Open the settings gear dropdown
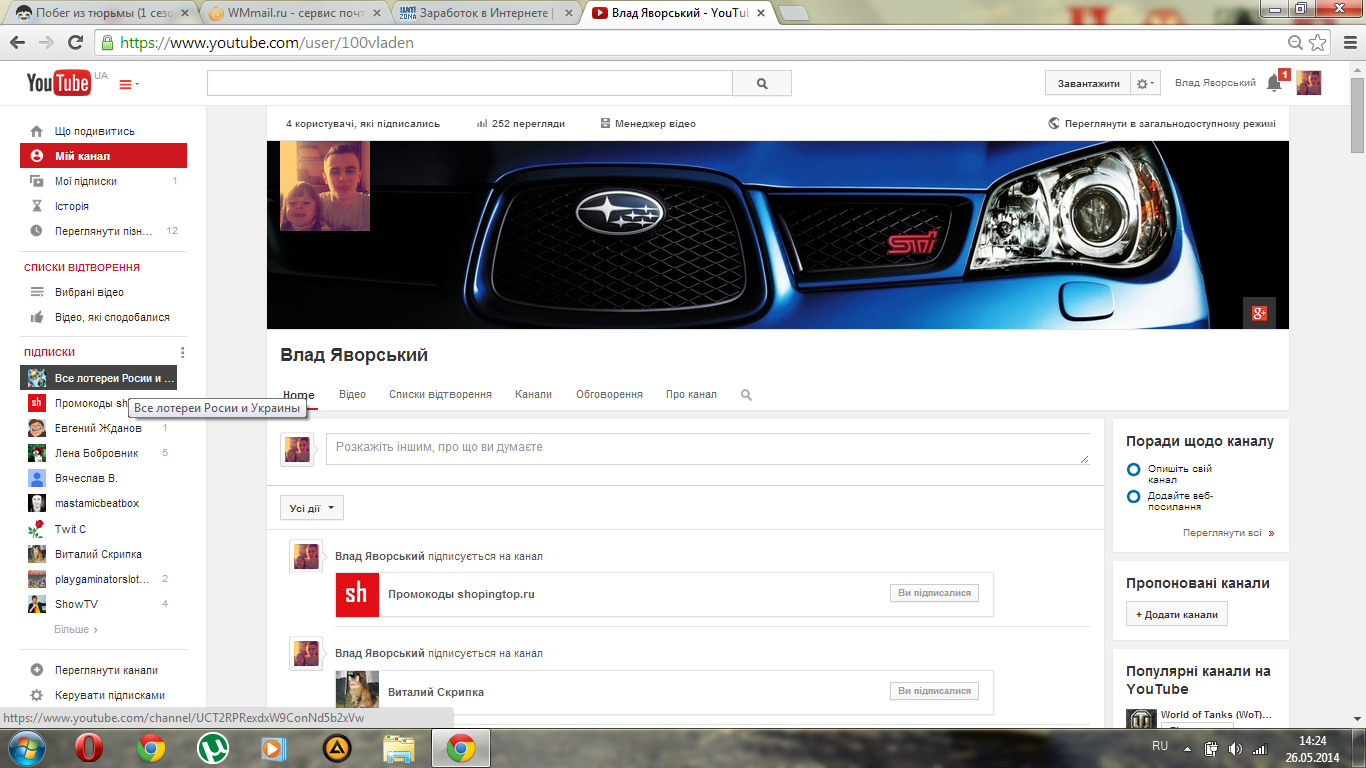 [1146, 84]
